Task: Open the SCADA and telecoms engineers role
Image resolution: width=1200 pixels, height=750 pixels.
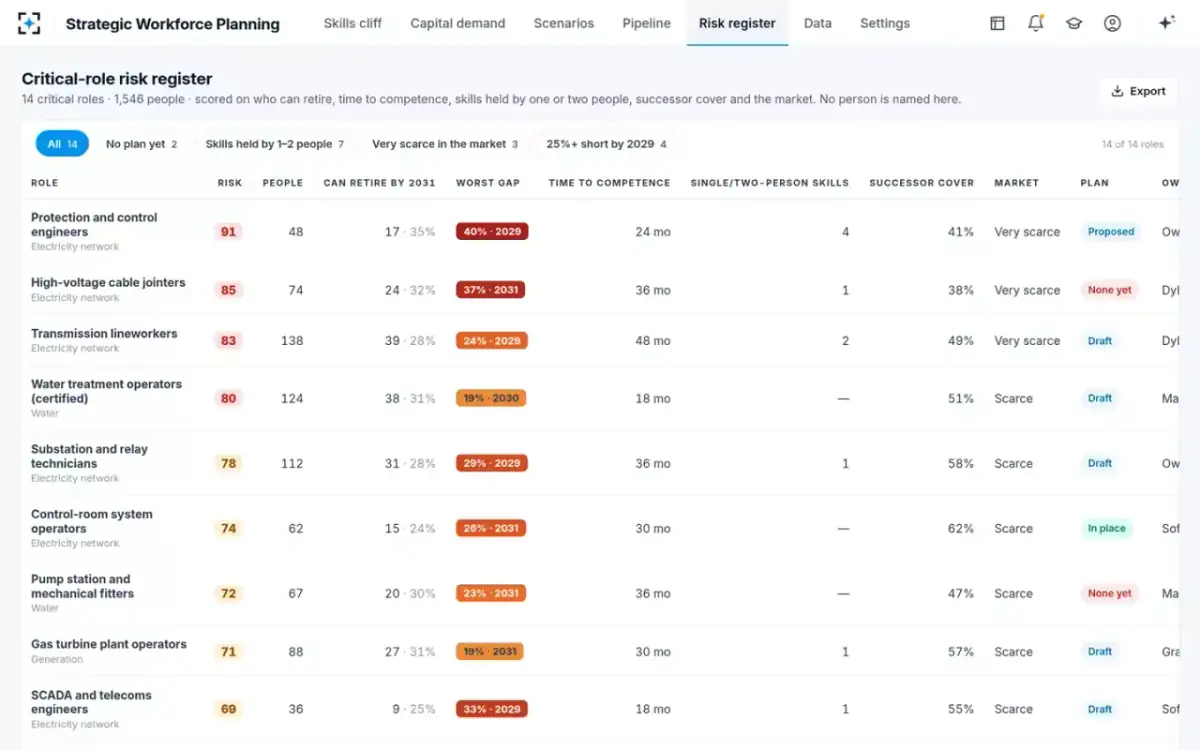Action: click(91, 702)
